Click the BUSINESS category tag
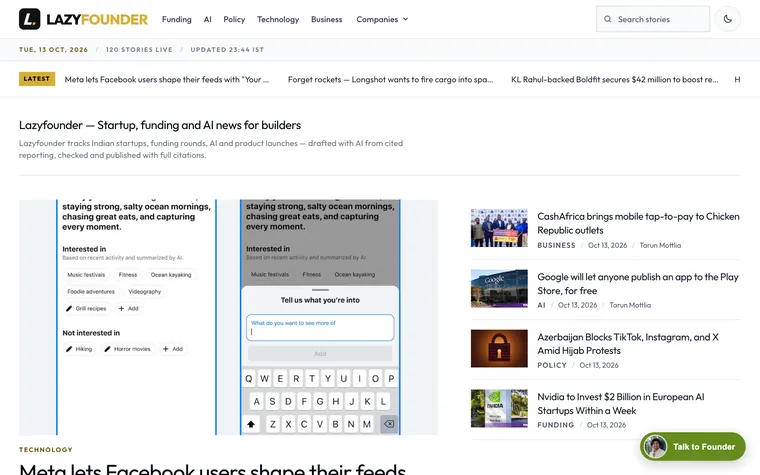This screenshot has height=475, width=760. (556, 245)
